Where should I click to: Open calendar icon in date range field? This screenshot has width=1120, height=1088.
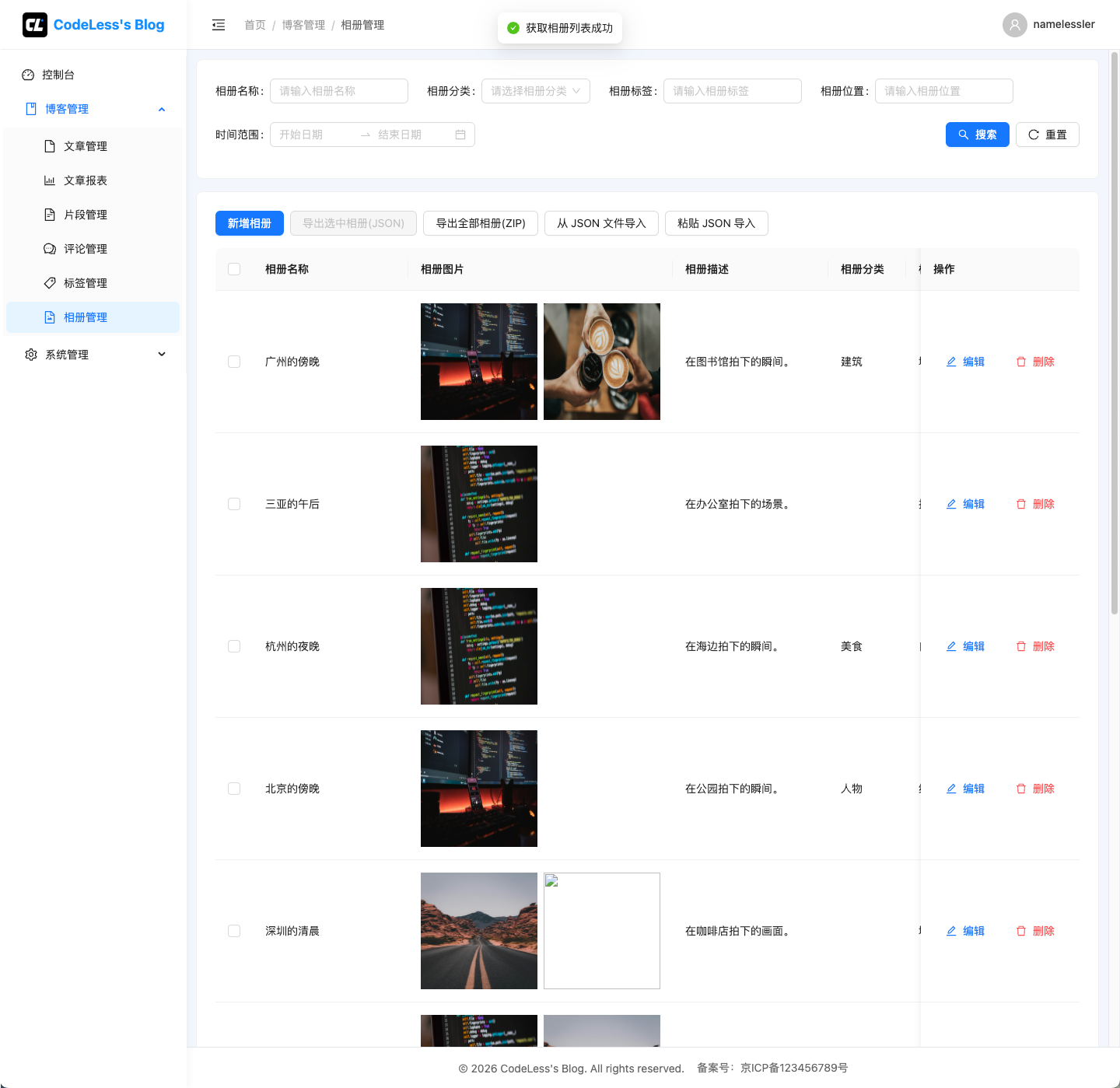click(460, 135)
